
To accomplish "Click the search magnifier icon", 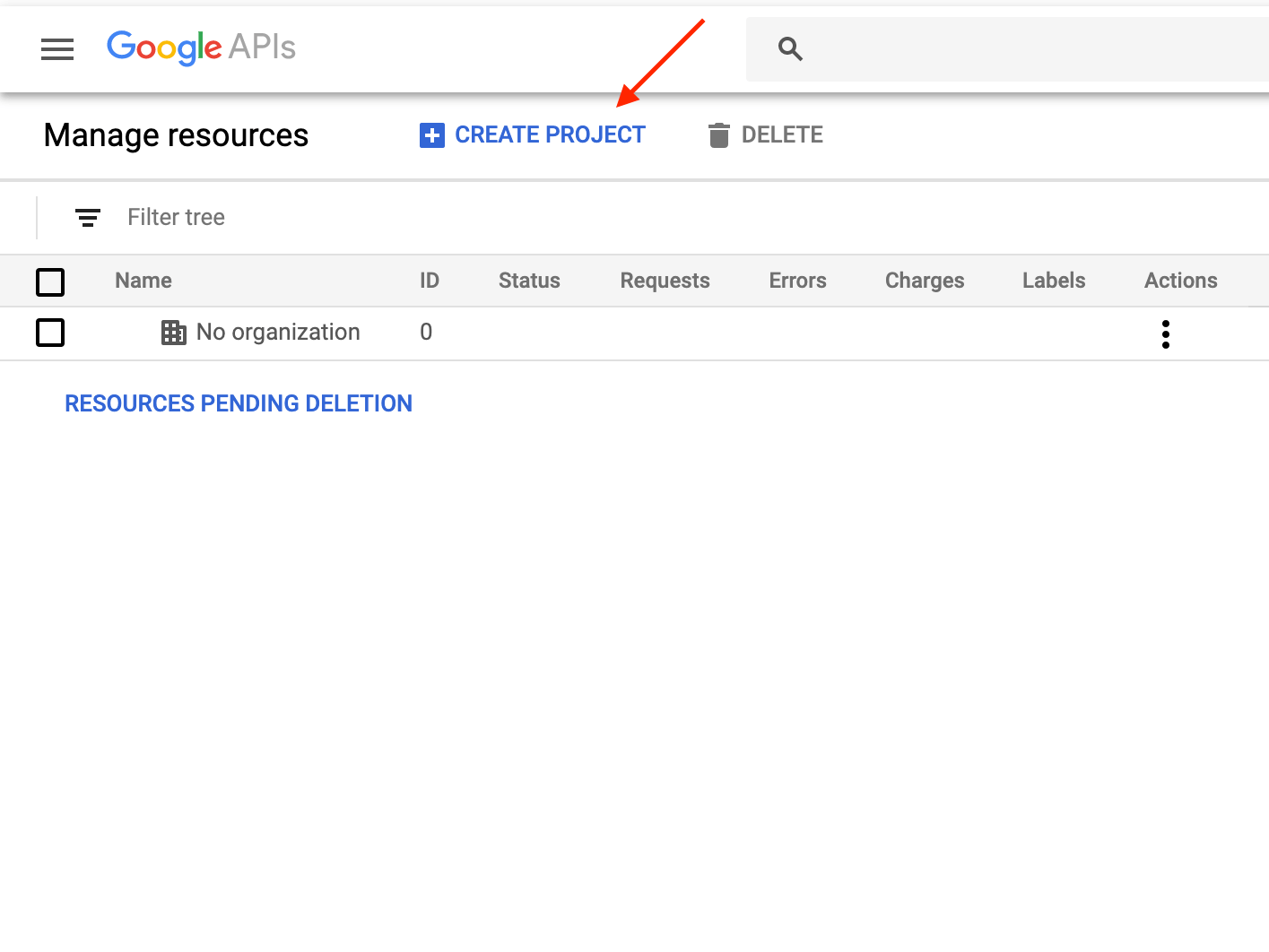I will click(x=790, y=49).
